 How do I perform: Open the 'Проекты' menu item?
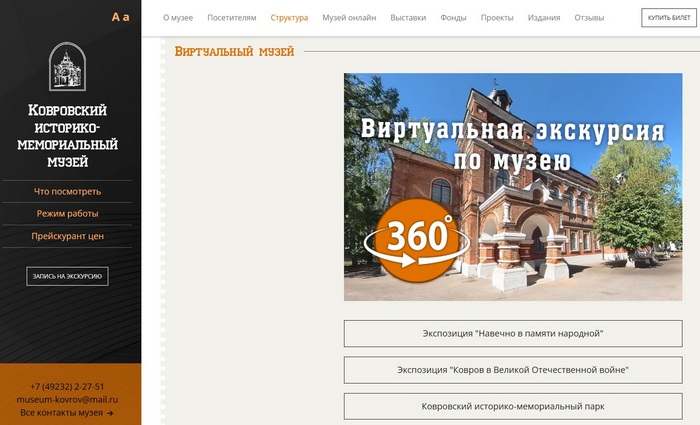pyautogui.click(x=497, y=18)
